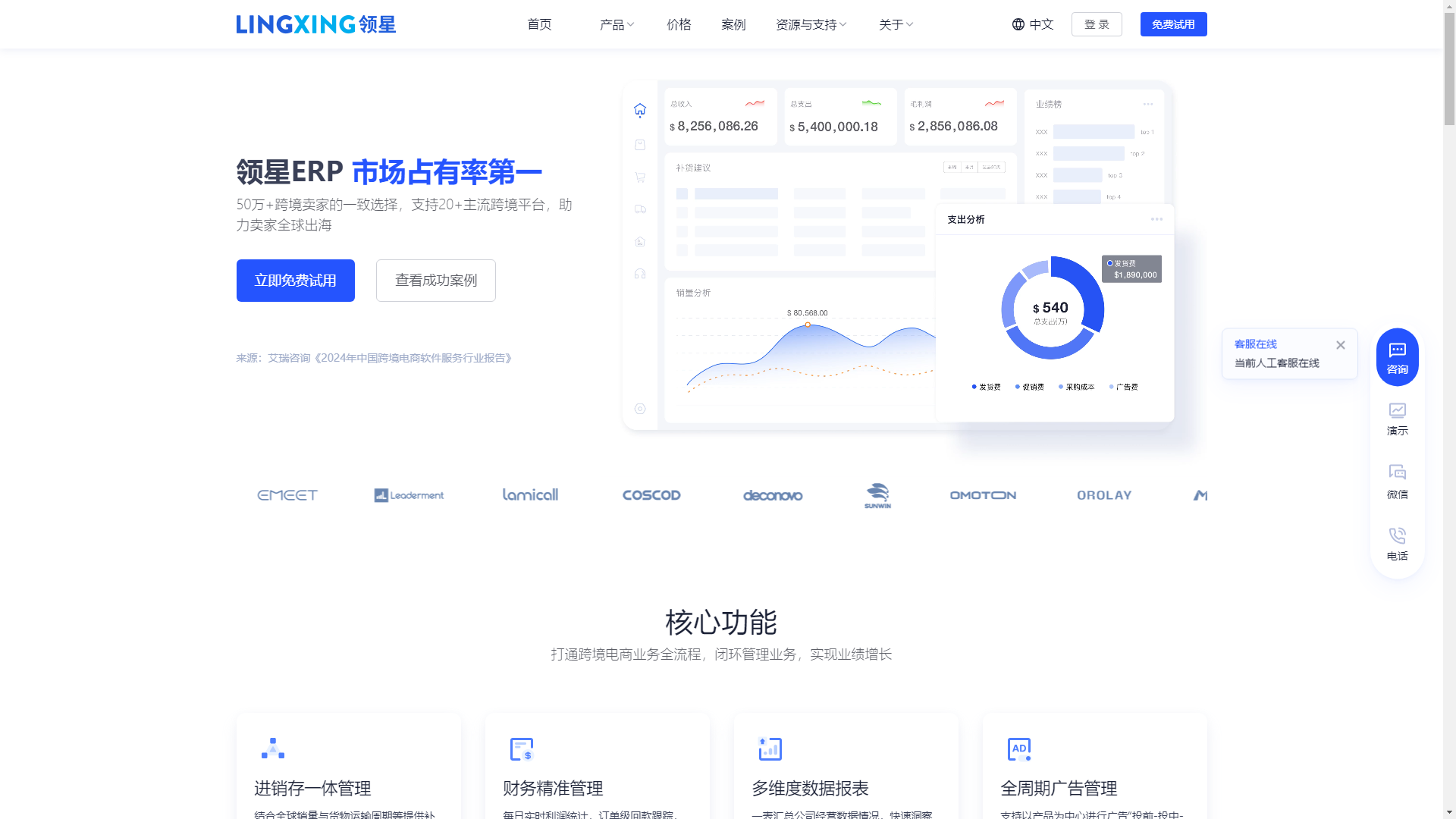This screenshot has height=819, width=1456.
Task: Open the settings gear at sidebar bottom
Action: [x=640, y=409]
